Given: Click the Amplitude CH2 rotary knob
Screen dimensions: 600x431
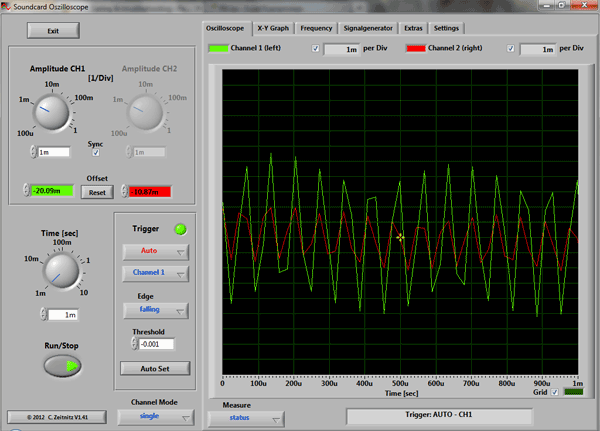Looking at the screenshot, I should pyautogui.click(x=146, y=111).
